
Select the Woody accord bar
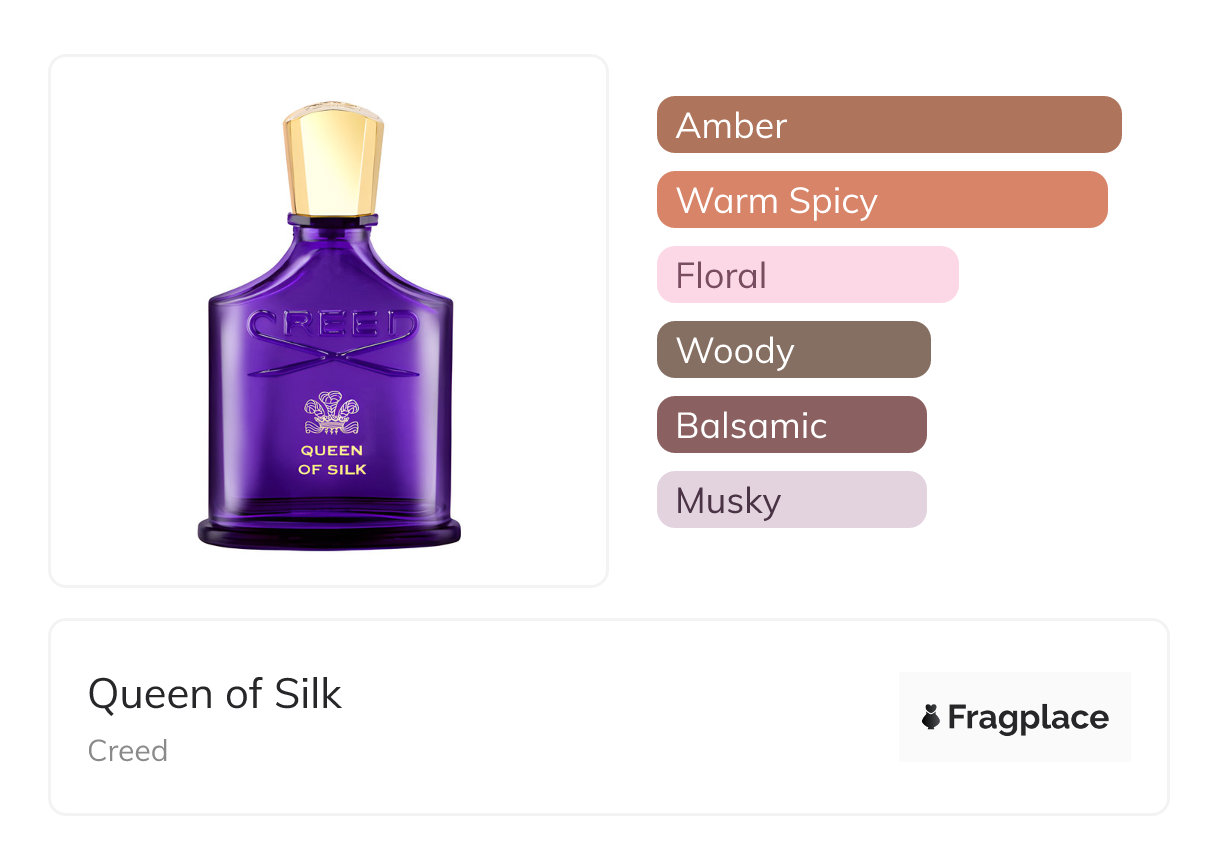793,350
